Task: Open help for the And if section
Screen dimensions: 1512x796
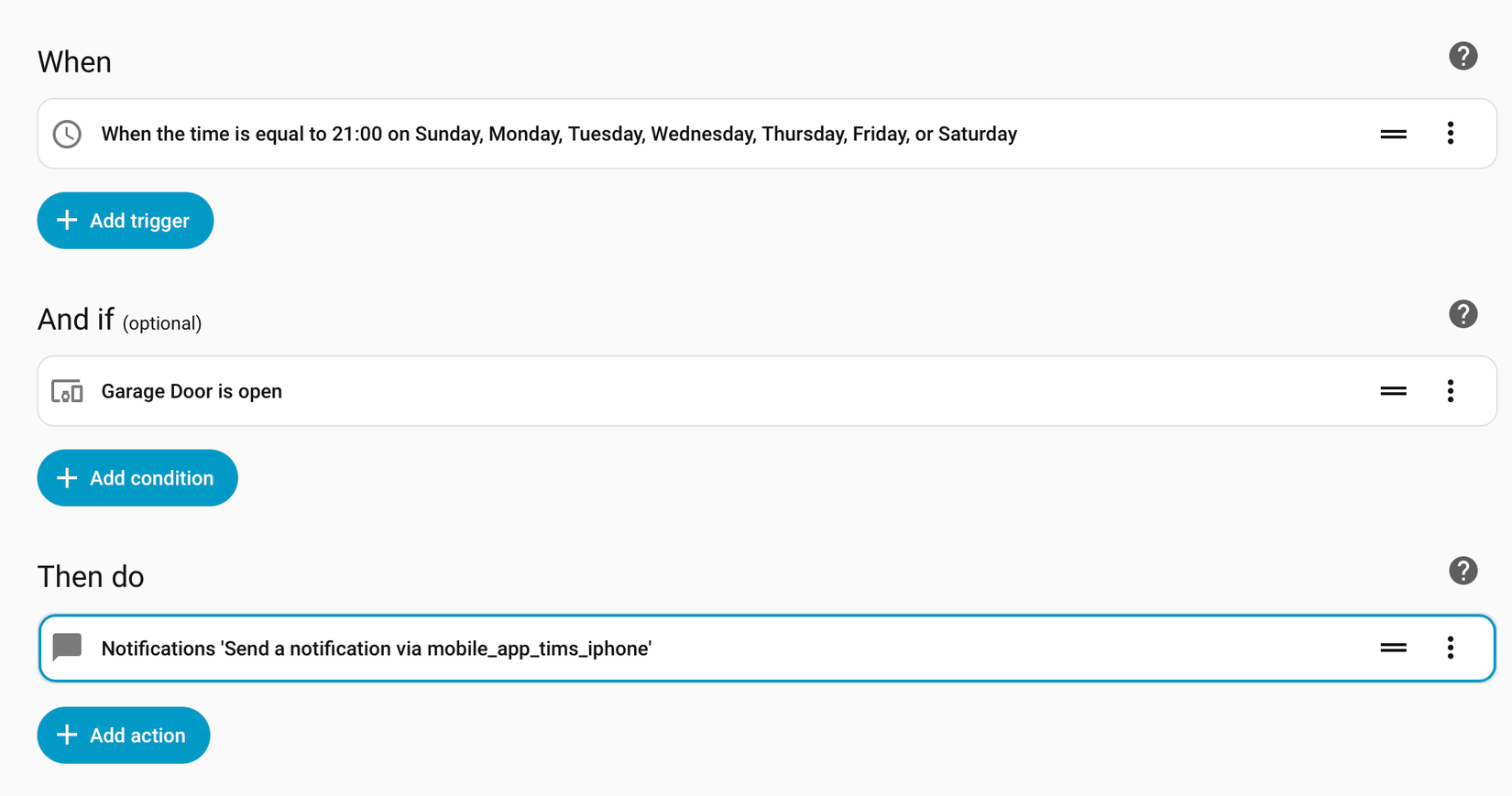Action: click(1463, 314)
